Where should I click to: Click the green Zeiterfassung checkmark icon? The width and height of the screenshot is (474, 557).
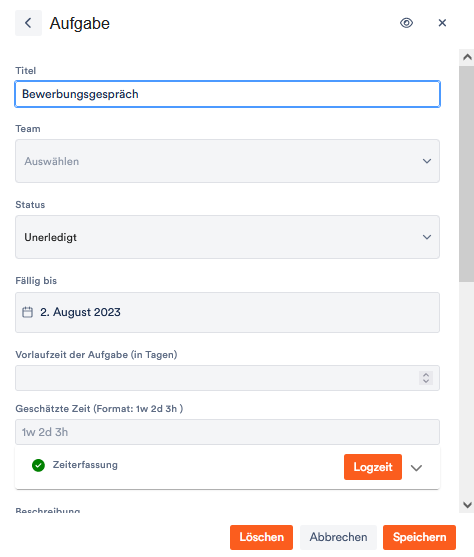click(x=38, y=465)
